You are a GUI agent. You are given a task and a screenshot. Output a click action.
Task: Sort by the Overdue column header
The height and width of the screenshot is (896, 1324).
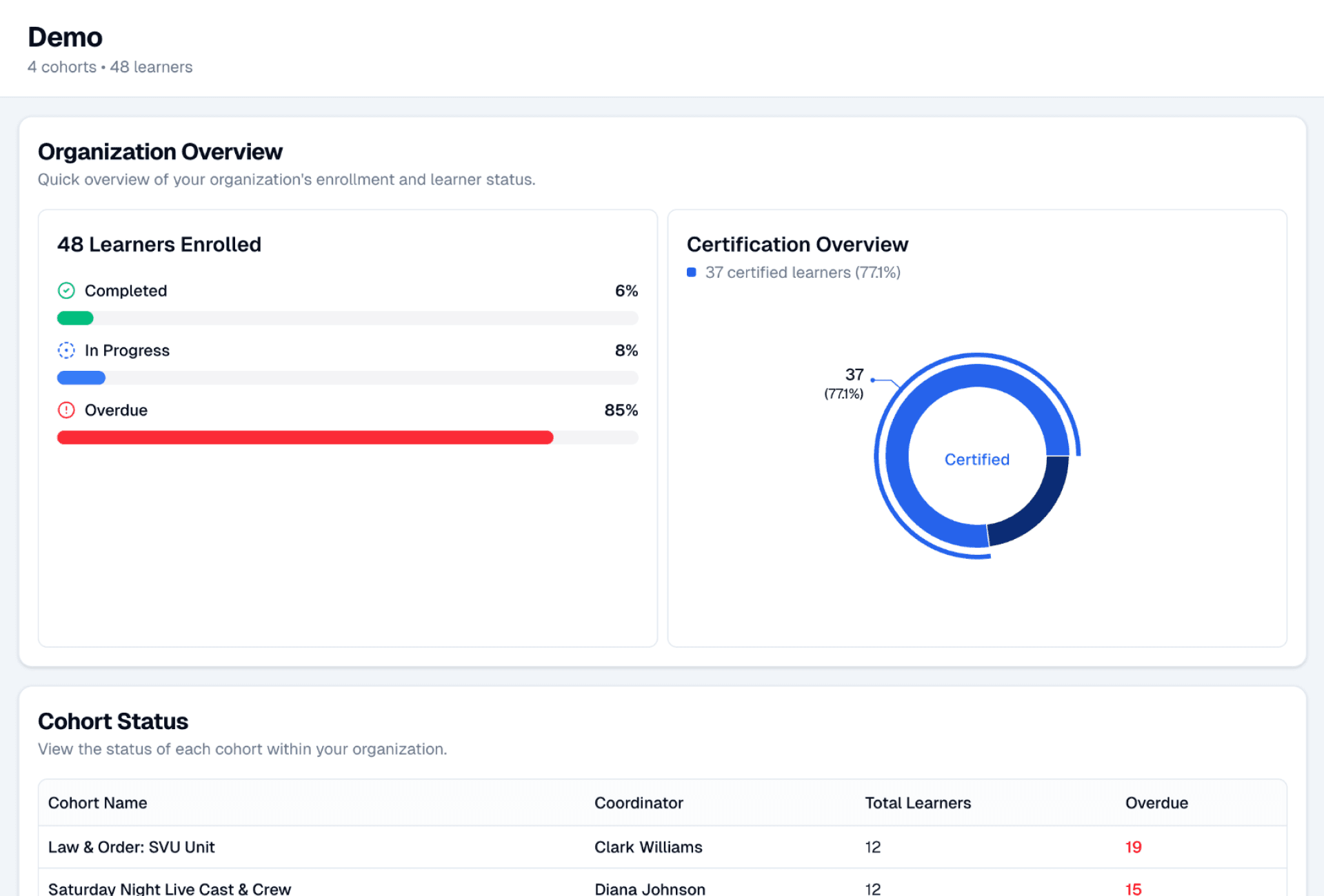click(1156, 803)
